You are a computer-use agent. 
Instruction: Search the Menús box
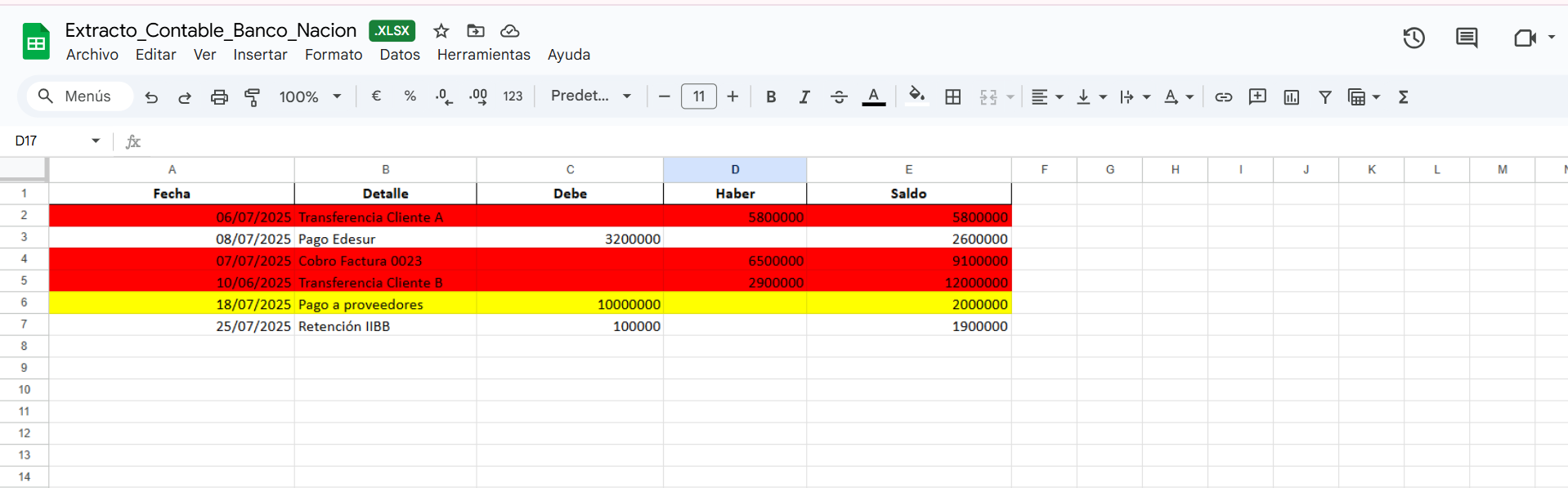(80, 96)
